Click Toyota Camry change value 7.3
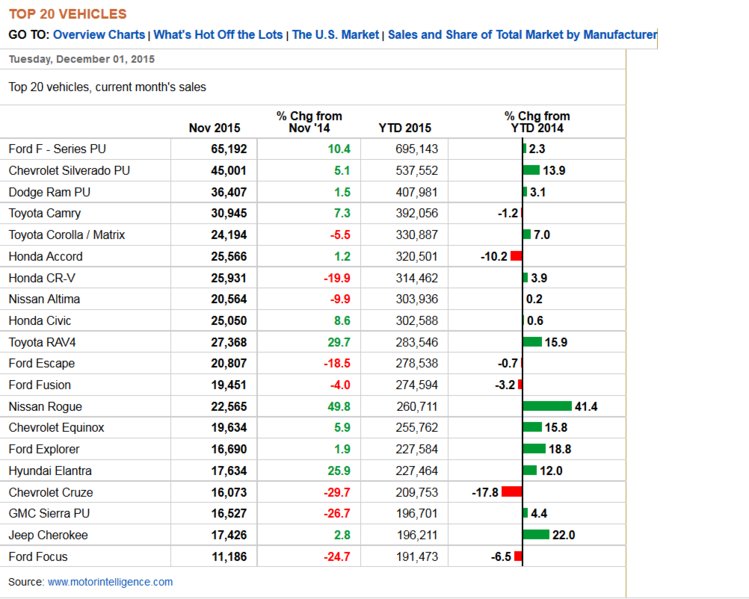This screenshot has height=599, width=749. [x=342, y=214]
